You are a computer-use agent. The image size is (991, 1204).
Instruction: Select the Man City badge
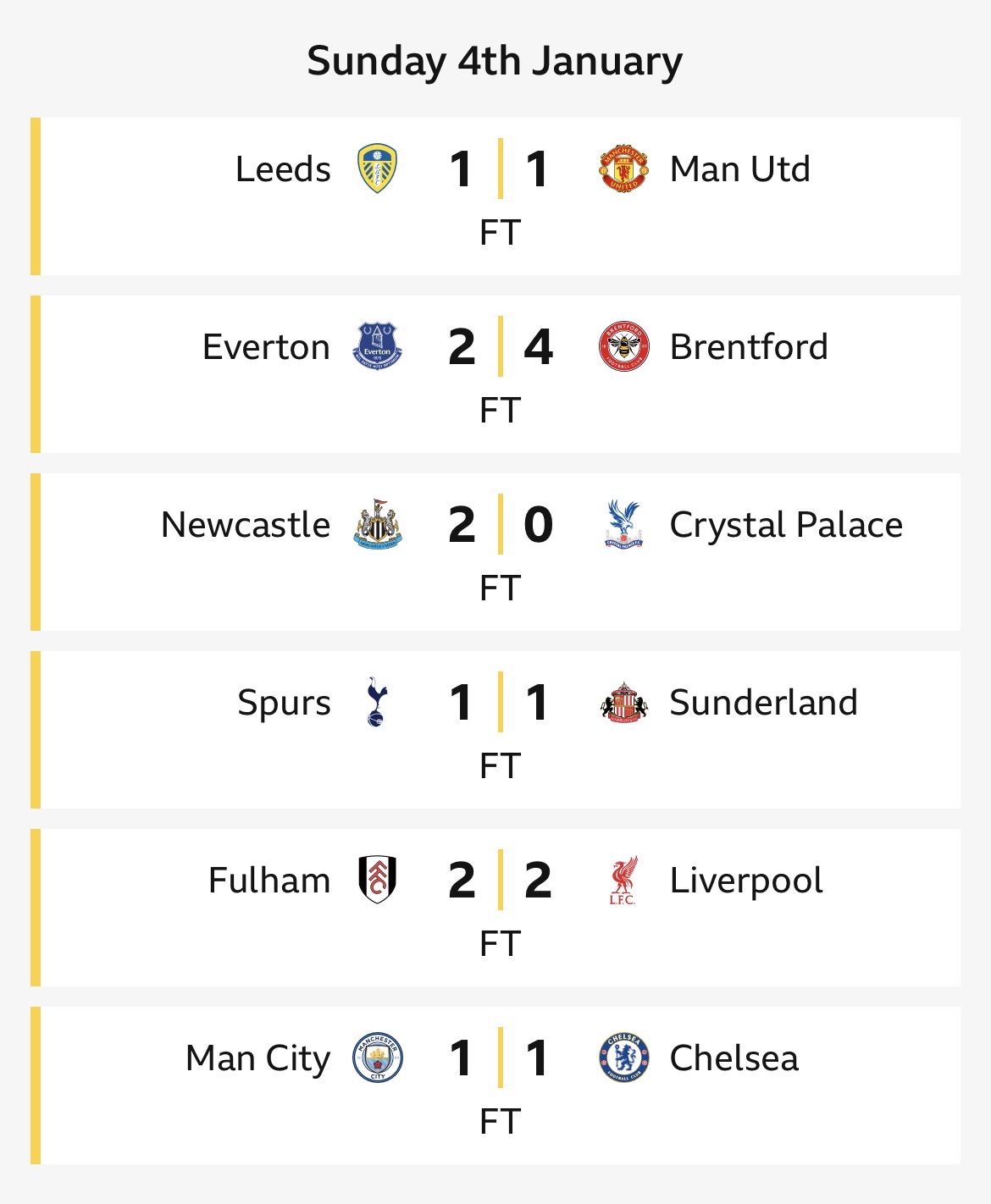click(377, 1058)
